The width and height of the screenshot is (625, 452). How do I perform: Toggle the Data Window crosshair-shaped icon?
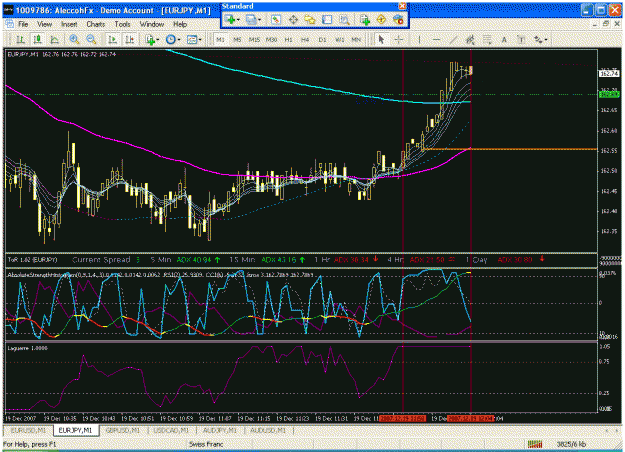point(293,20)
